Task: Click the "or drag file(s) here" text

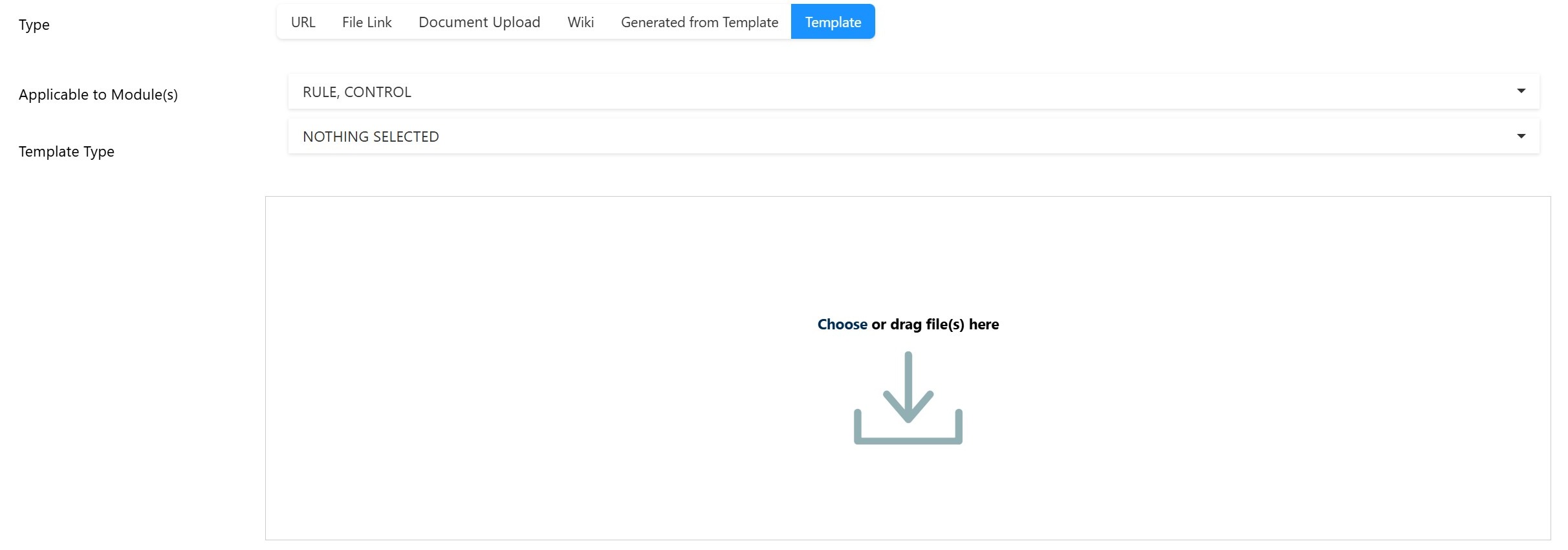Action: pos(935,324)
